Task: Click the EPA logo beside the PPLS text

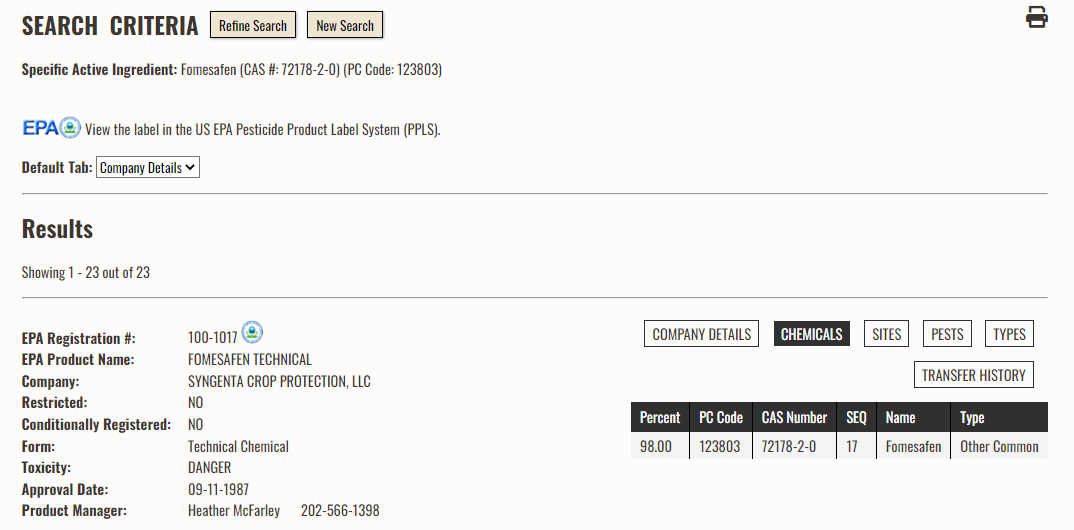Action: pos(51,128)
